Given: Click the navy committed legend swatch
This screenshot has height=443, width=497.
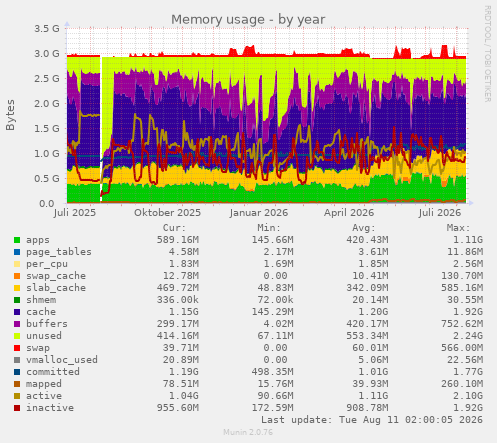Looking at the screenshot, I should click(17, 372).
